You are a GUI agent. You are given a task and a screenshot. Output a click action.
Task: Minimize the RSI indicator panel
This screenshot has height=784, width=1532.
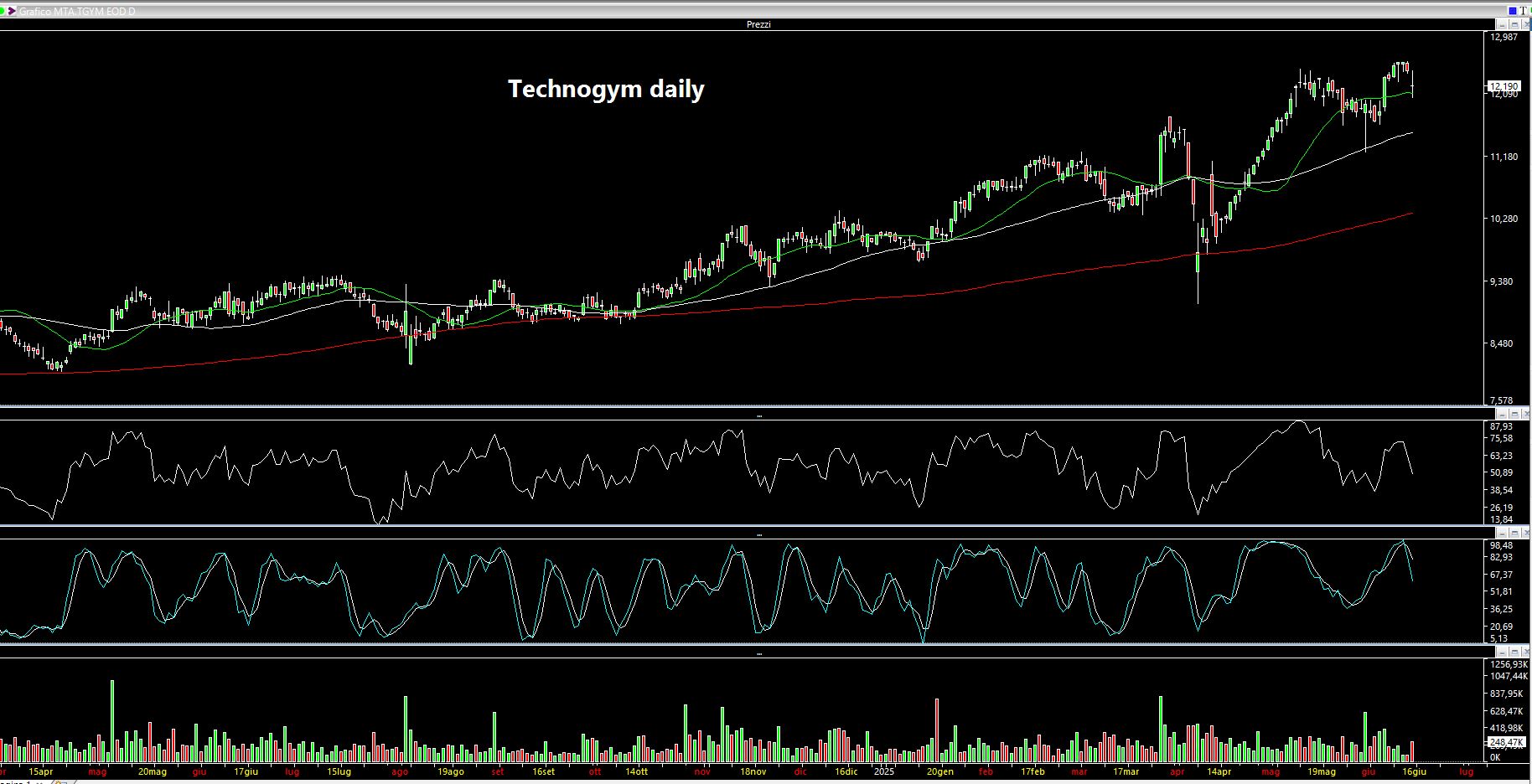tap(1503, 415)
